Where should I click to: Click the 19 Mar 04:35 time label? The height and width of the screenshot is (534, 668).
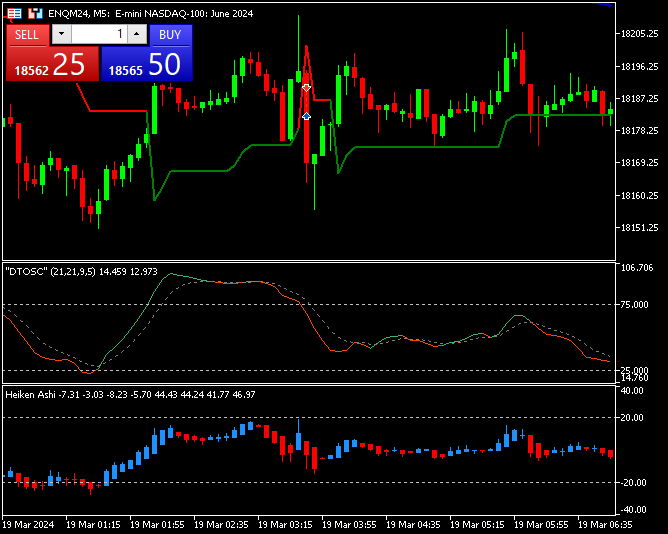click(x=413, y=525)
